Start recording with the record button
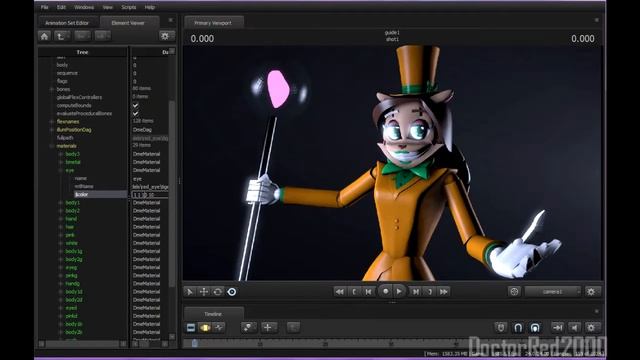The height and width of the screenshot is (360, 640). click(385, 291)
